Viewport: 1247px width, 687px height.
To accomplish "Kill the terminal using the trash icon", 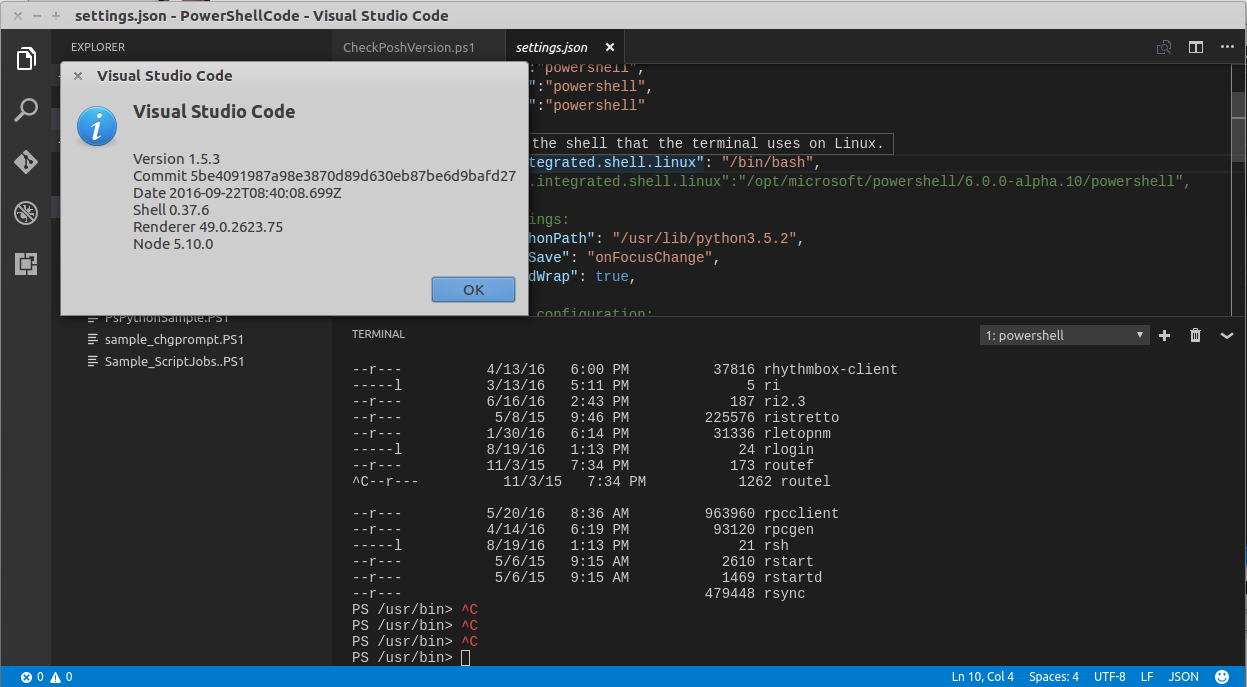I will 1195,335.
